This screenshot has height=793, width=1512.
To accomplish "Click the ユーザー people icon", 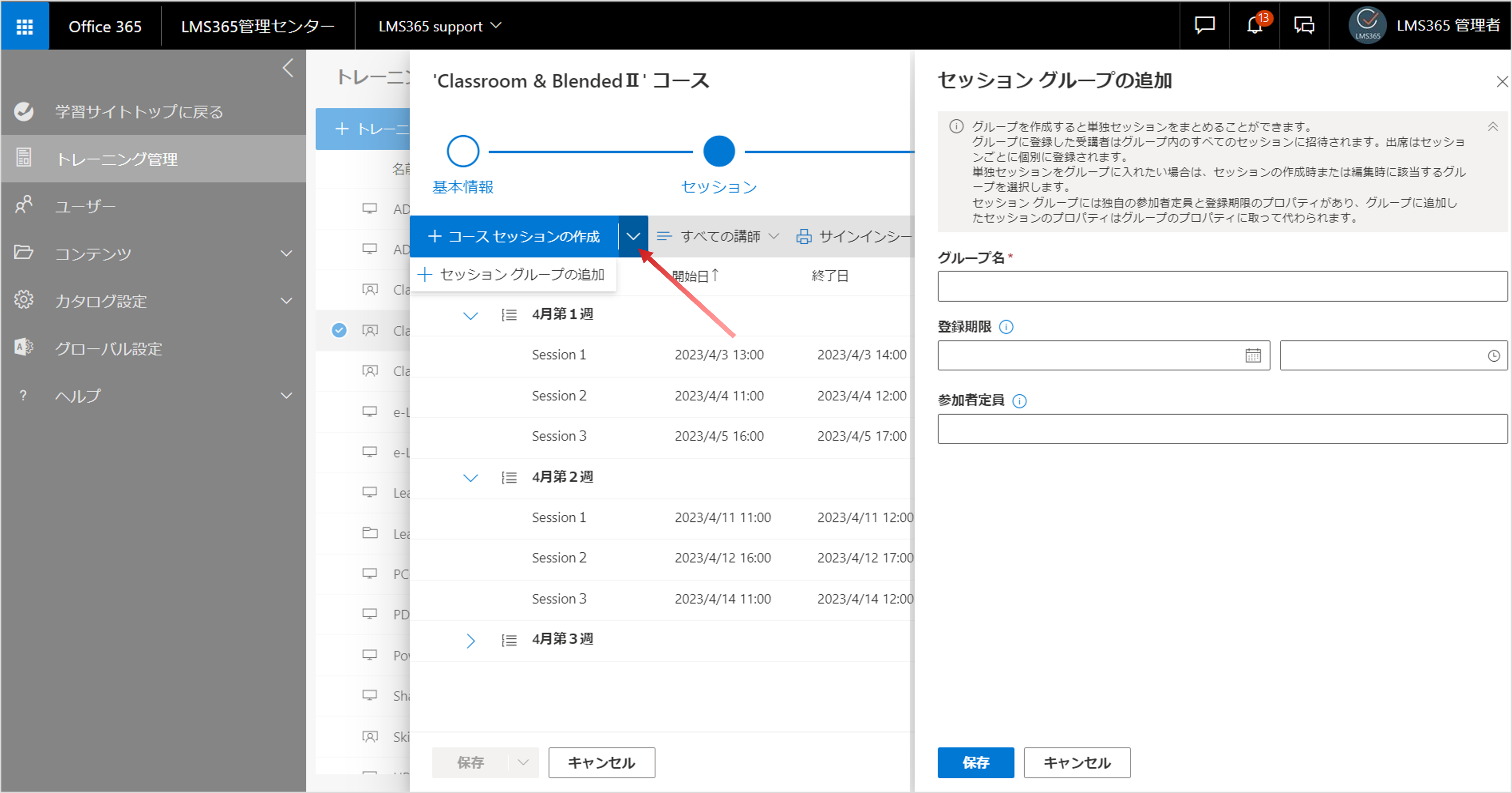I will 23,204.
